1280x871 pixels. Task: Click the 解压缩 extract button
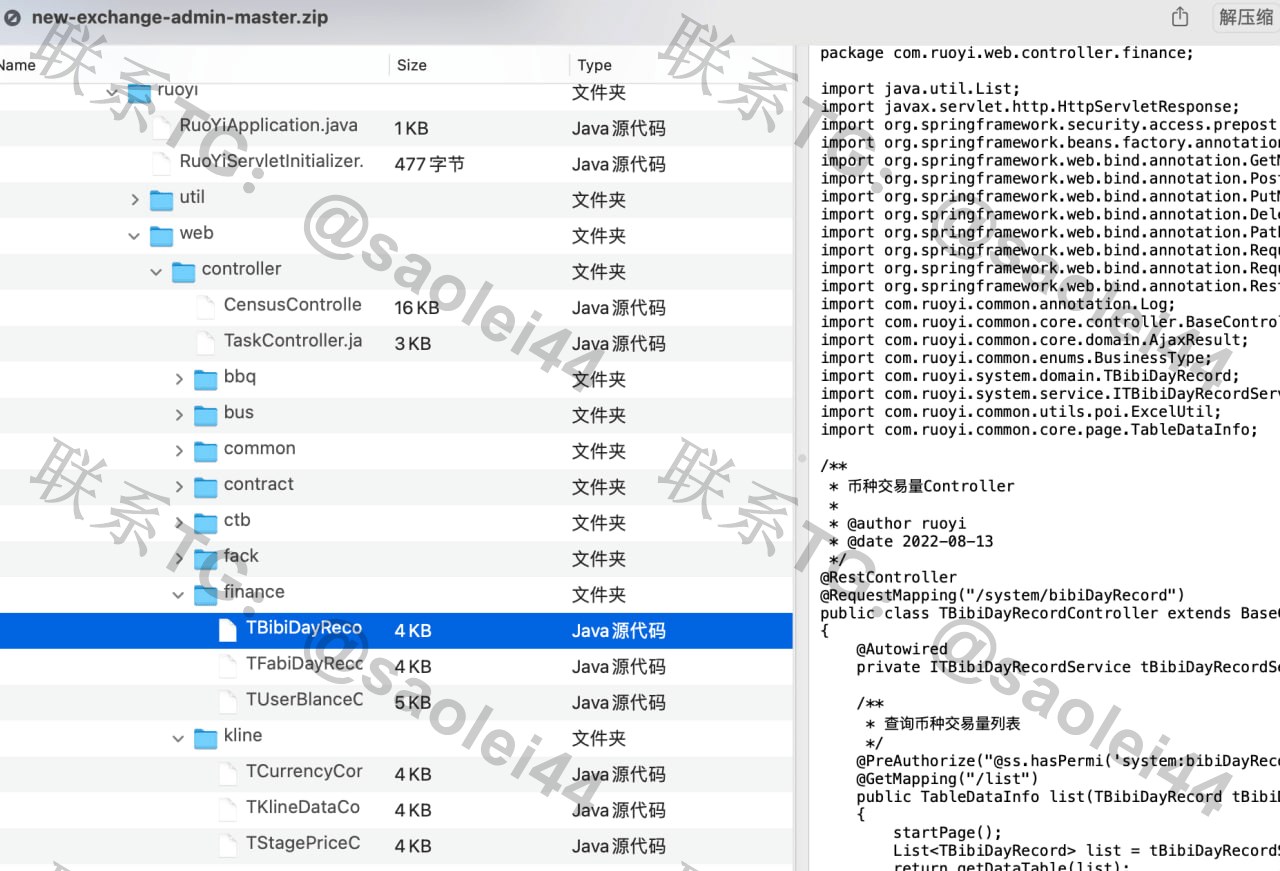pyautogui.click(x=1245, y=17)
